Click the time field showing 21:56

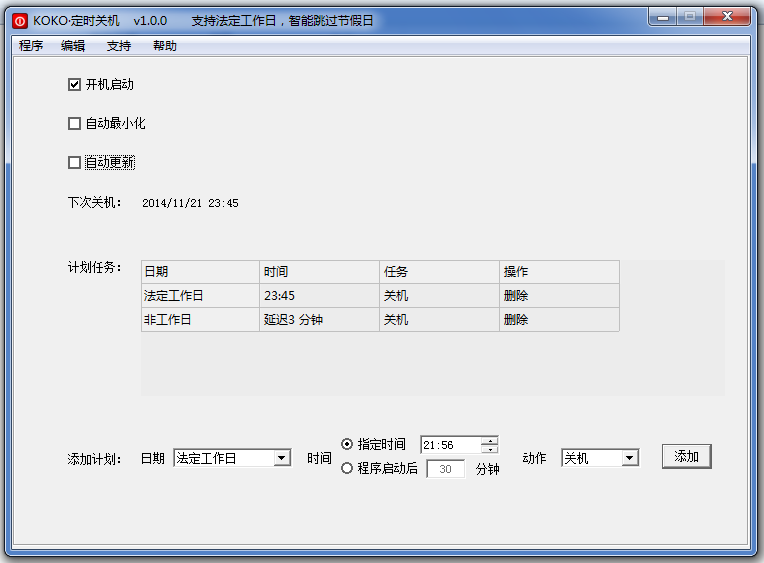click(x=450, y=445)
